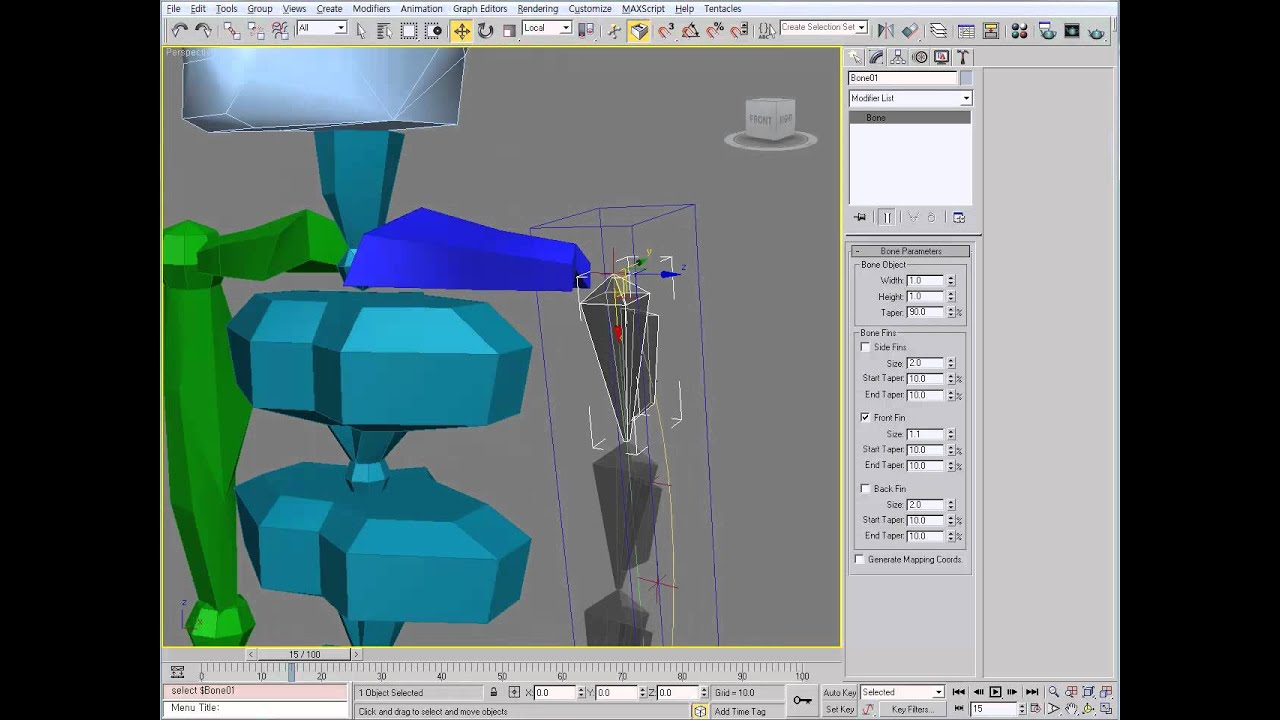This screenshot has width=1280, height=720.
Task: Toggle Show End Result in modifier stack
Action: [886, 217]
